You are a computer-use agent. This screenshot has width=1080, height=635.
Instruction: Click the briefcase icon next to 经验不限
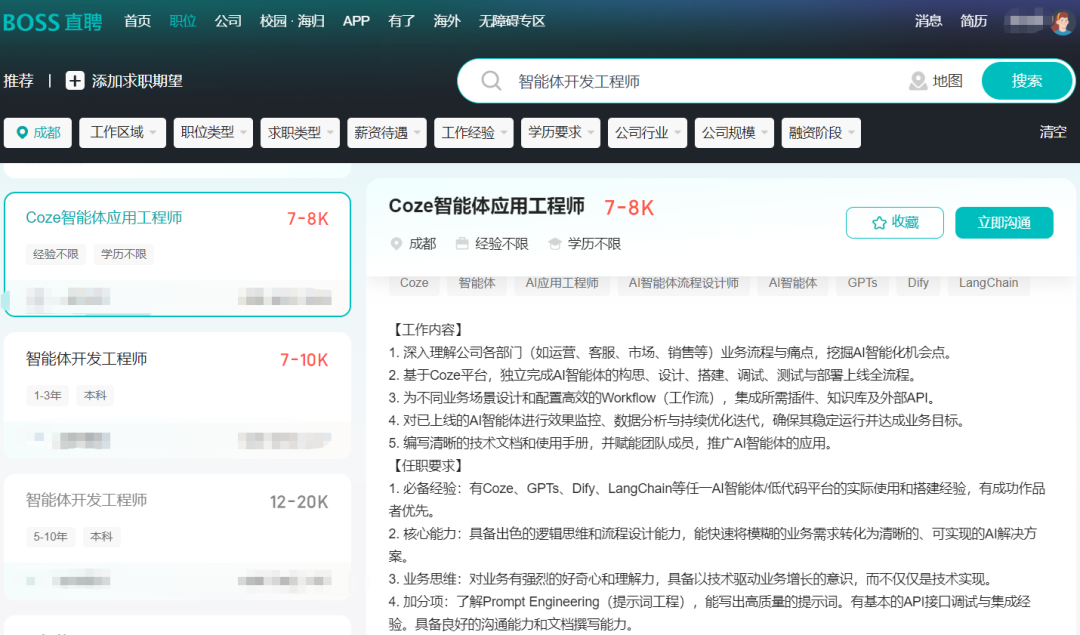[x=462, y=244]
